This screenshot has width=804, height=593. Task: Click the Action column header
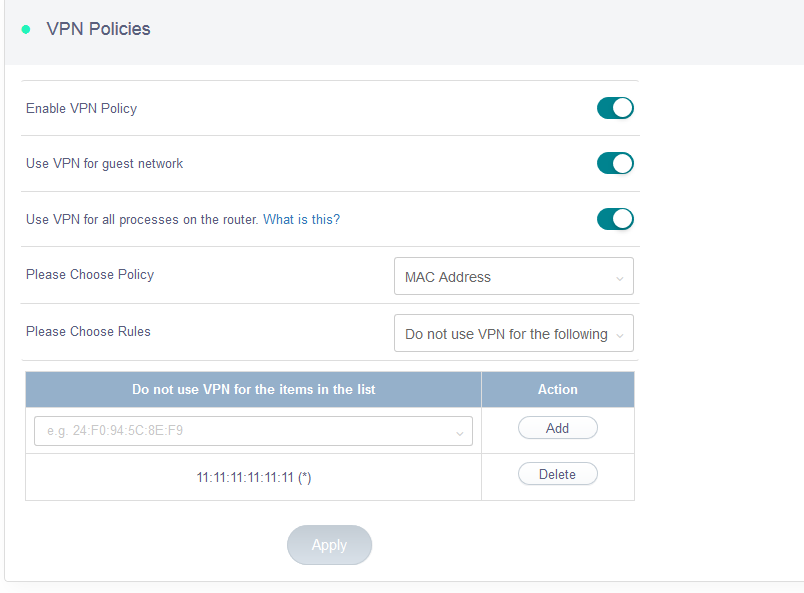pyautogui.click(x=557, y=389)
